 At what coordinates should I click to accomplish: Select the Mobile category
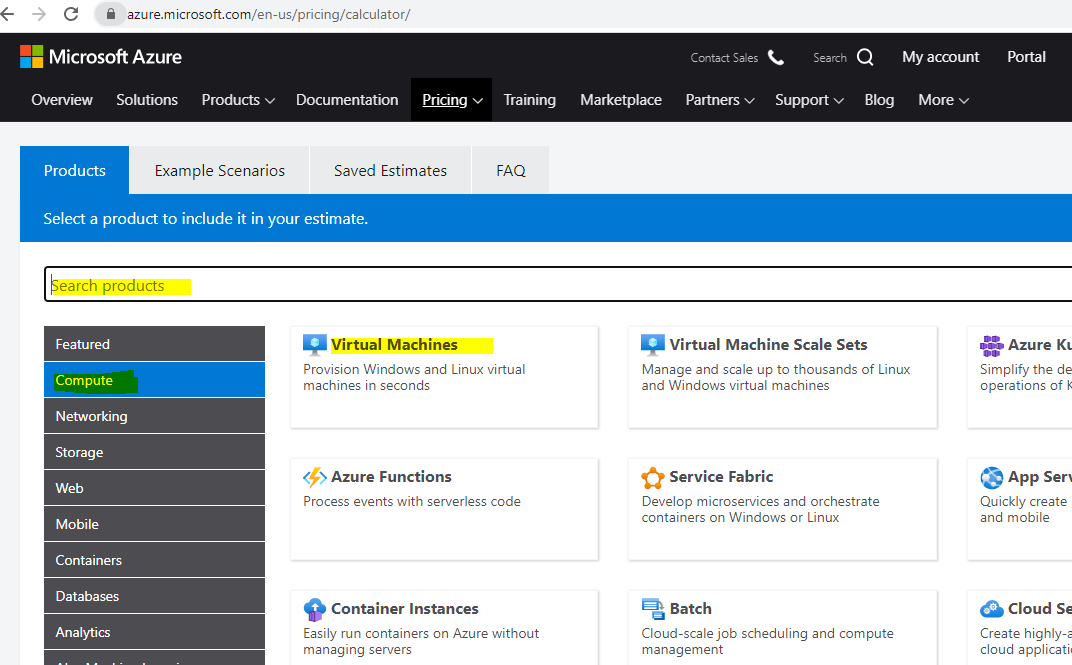point(155,524)
